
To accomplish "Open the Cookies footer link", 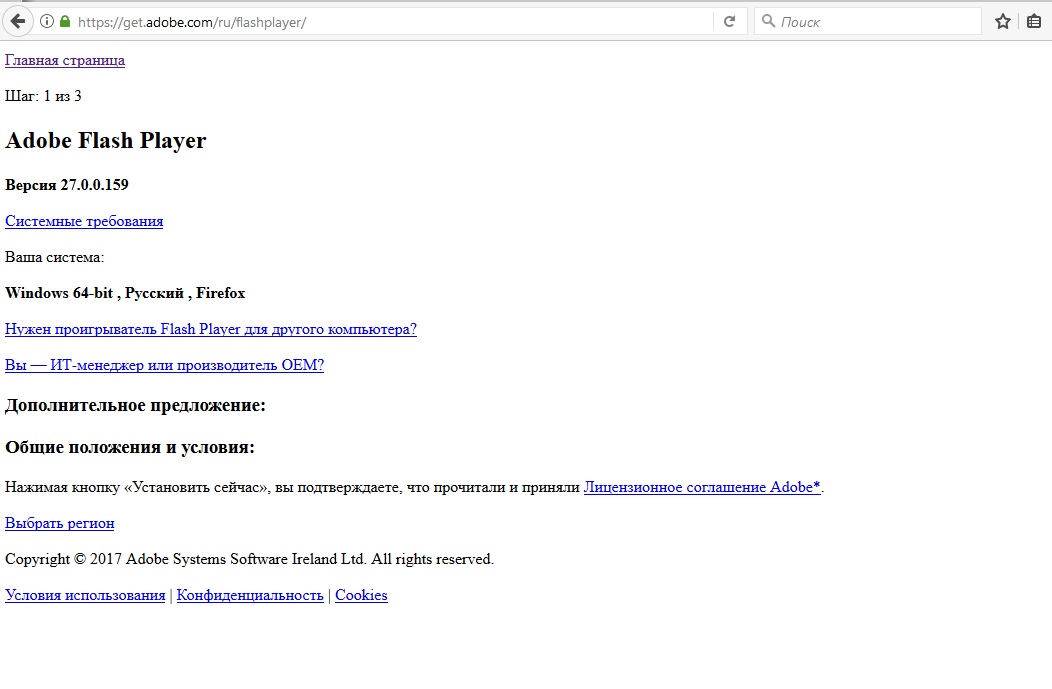I will 361,595.
